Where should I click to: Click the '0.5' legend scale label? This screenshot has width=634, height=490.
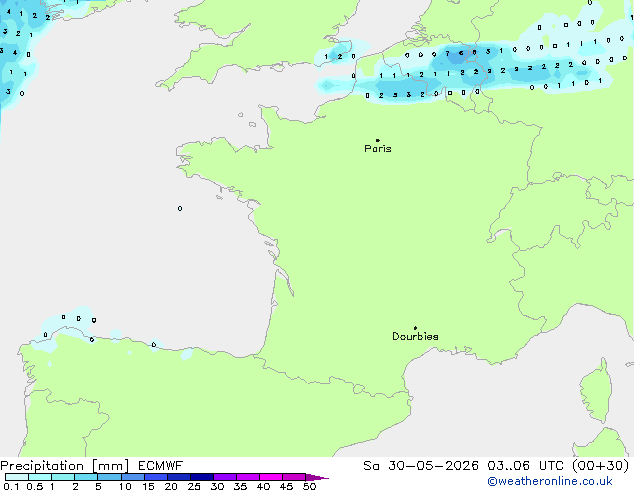pyautogui.click(x=34, y=486)
